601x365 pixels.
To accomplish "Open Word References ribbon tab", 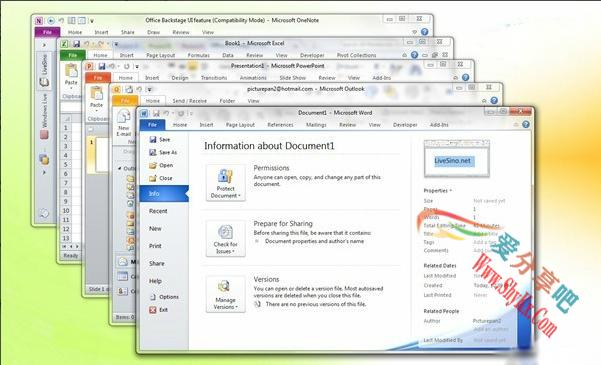I will tap(280, 125).
